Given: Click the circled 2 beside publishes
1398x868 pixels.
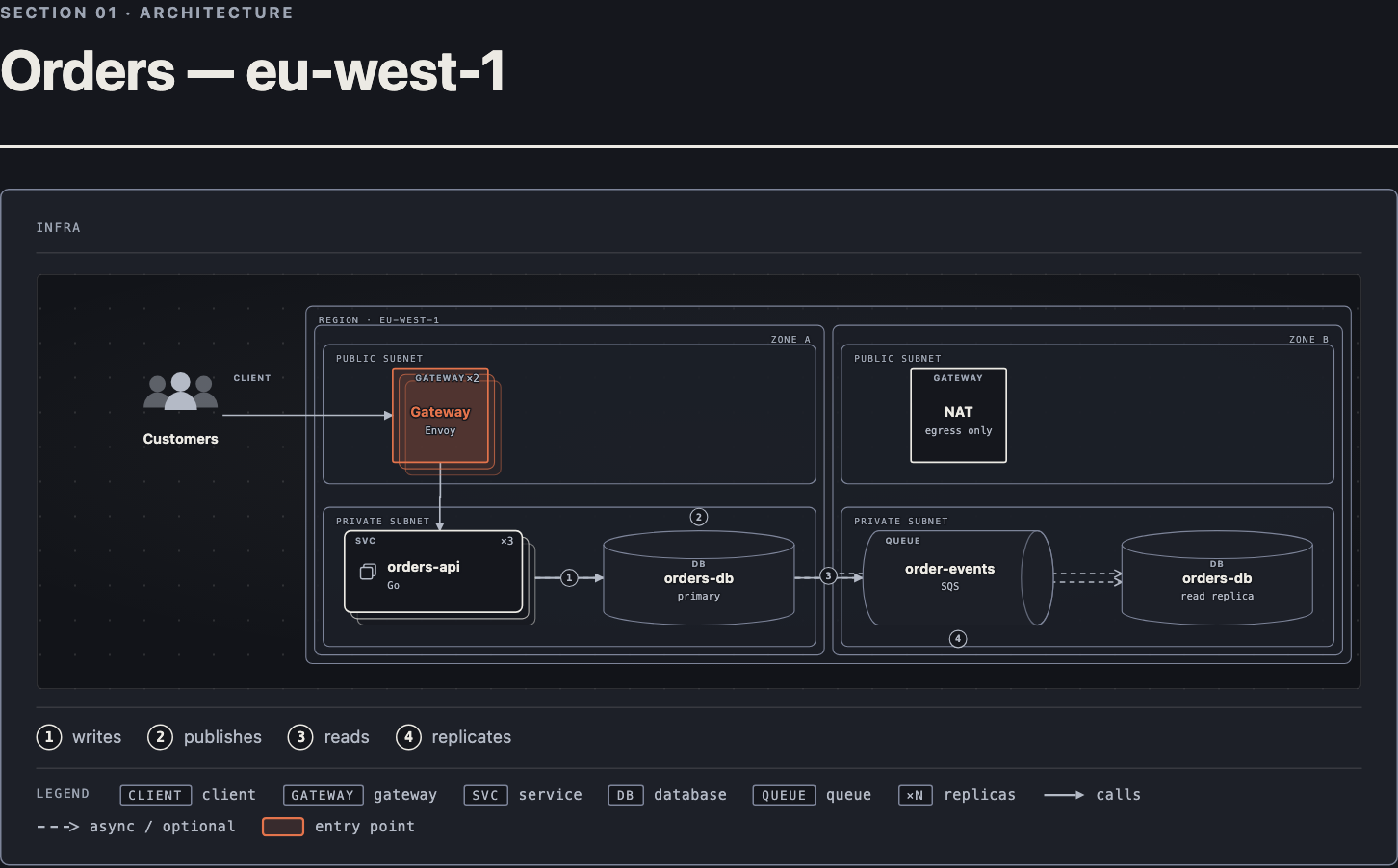Looking at the screenshot, I should (160, 737).
